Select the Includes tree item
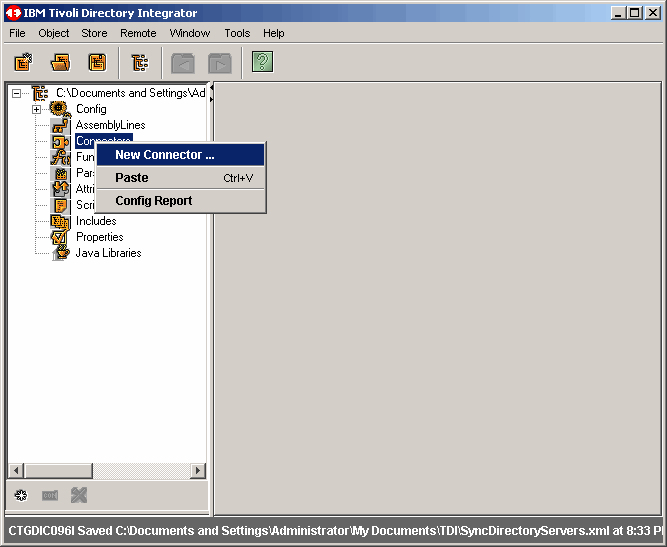 96,221
